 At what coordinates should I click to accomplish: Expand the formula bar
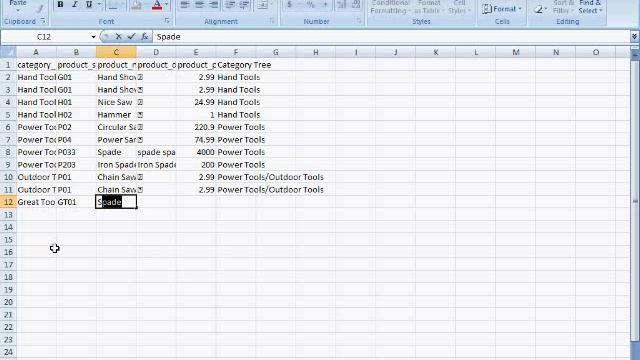pos(634,37)
